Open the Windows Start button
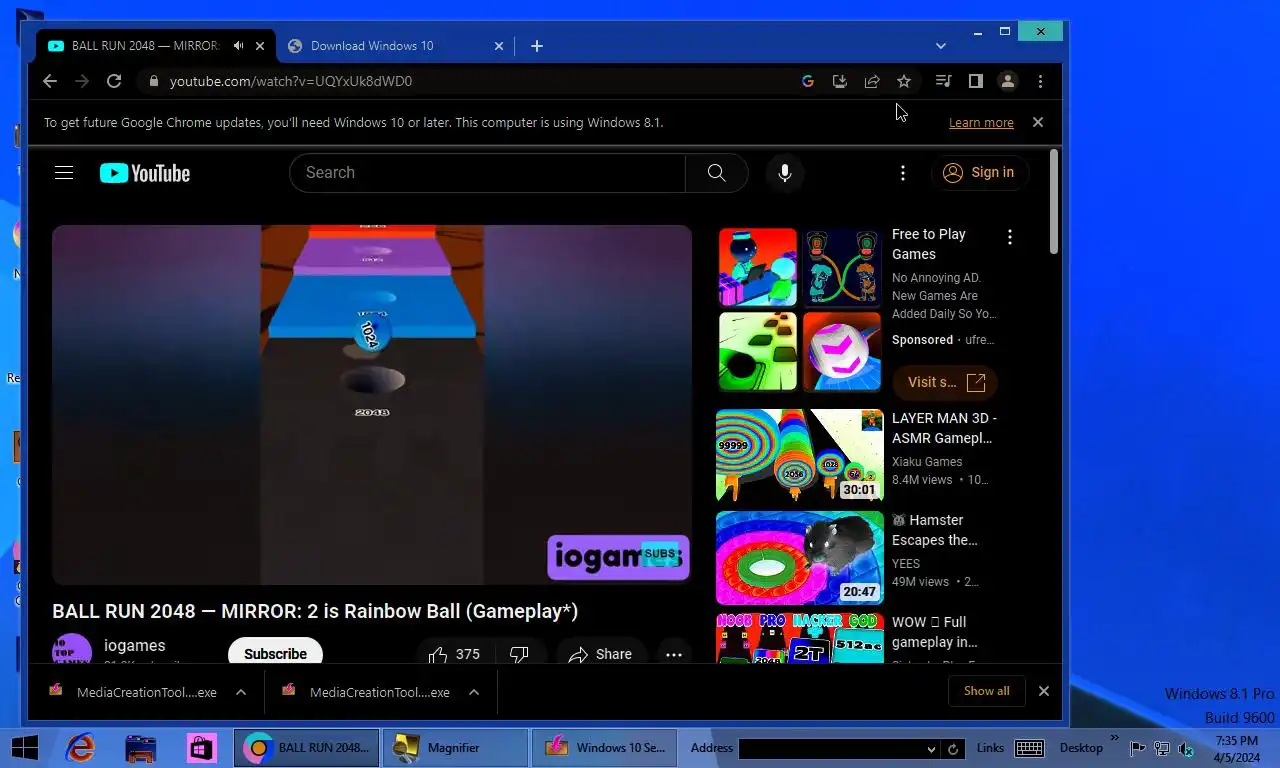Viewport: 1280px width, 768px height. tap(24, 747)
